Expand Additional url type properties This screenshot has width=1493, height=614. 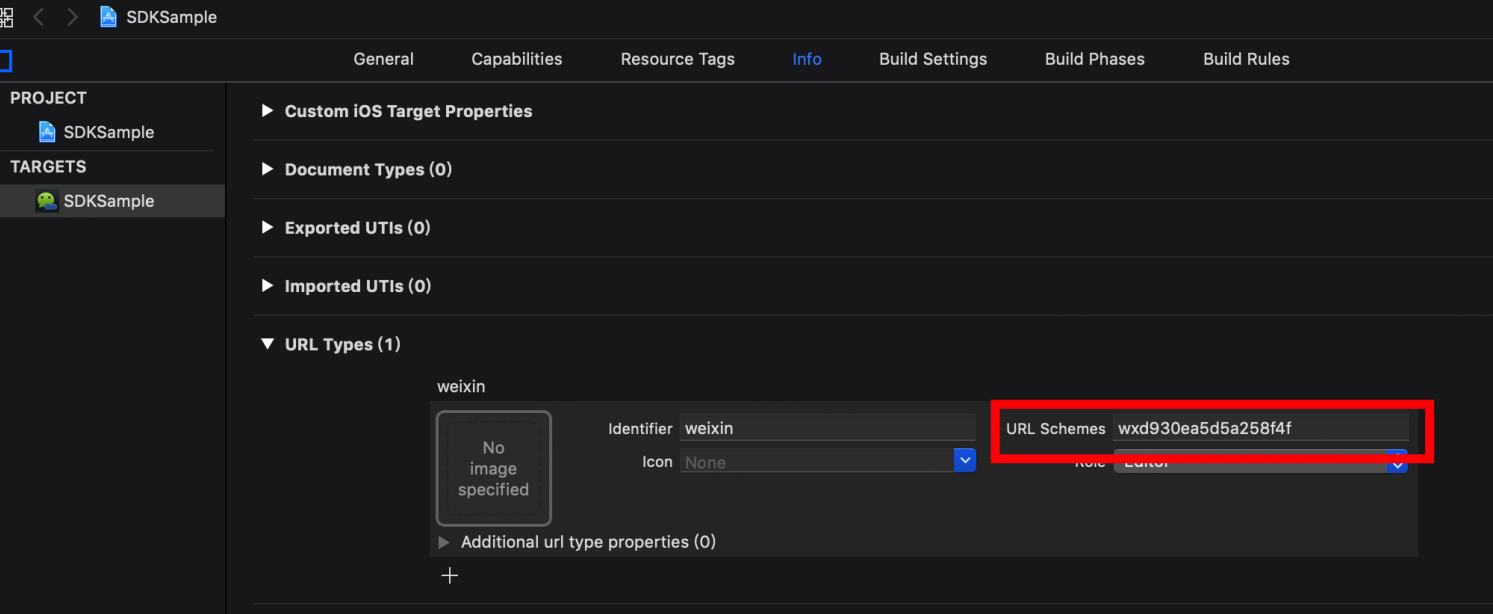[x=444, y=542]
